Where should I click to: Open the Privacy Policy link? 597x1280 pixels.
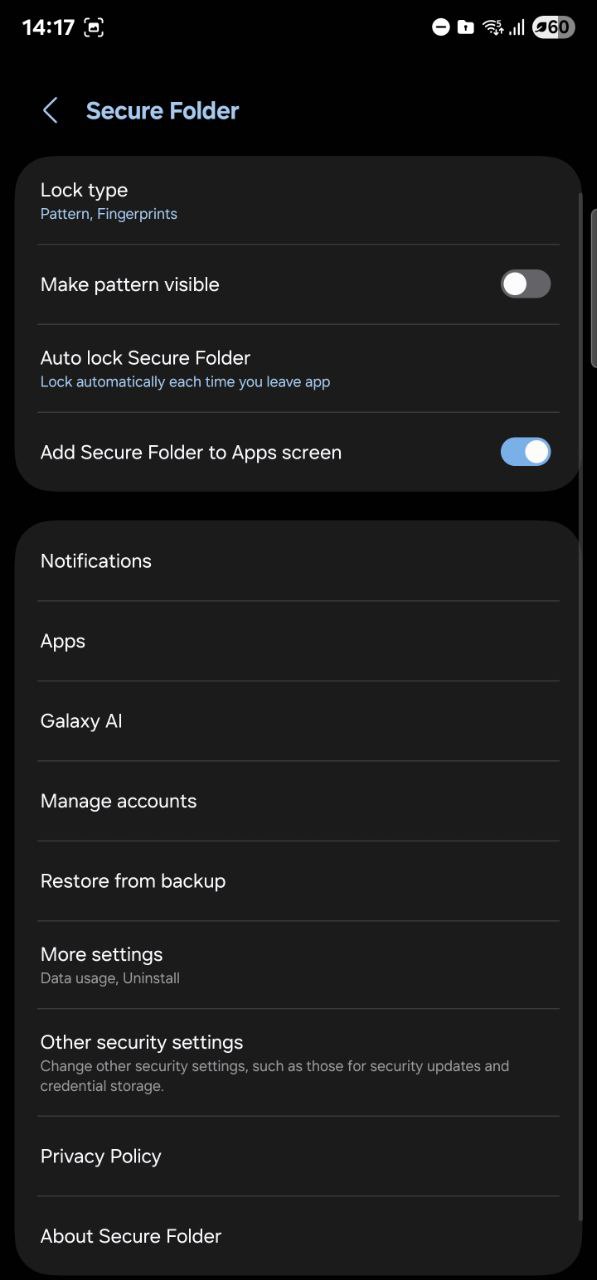click(x=298, y=1156)
